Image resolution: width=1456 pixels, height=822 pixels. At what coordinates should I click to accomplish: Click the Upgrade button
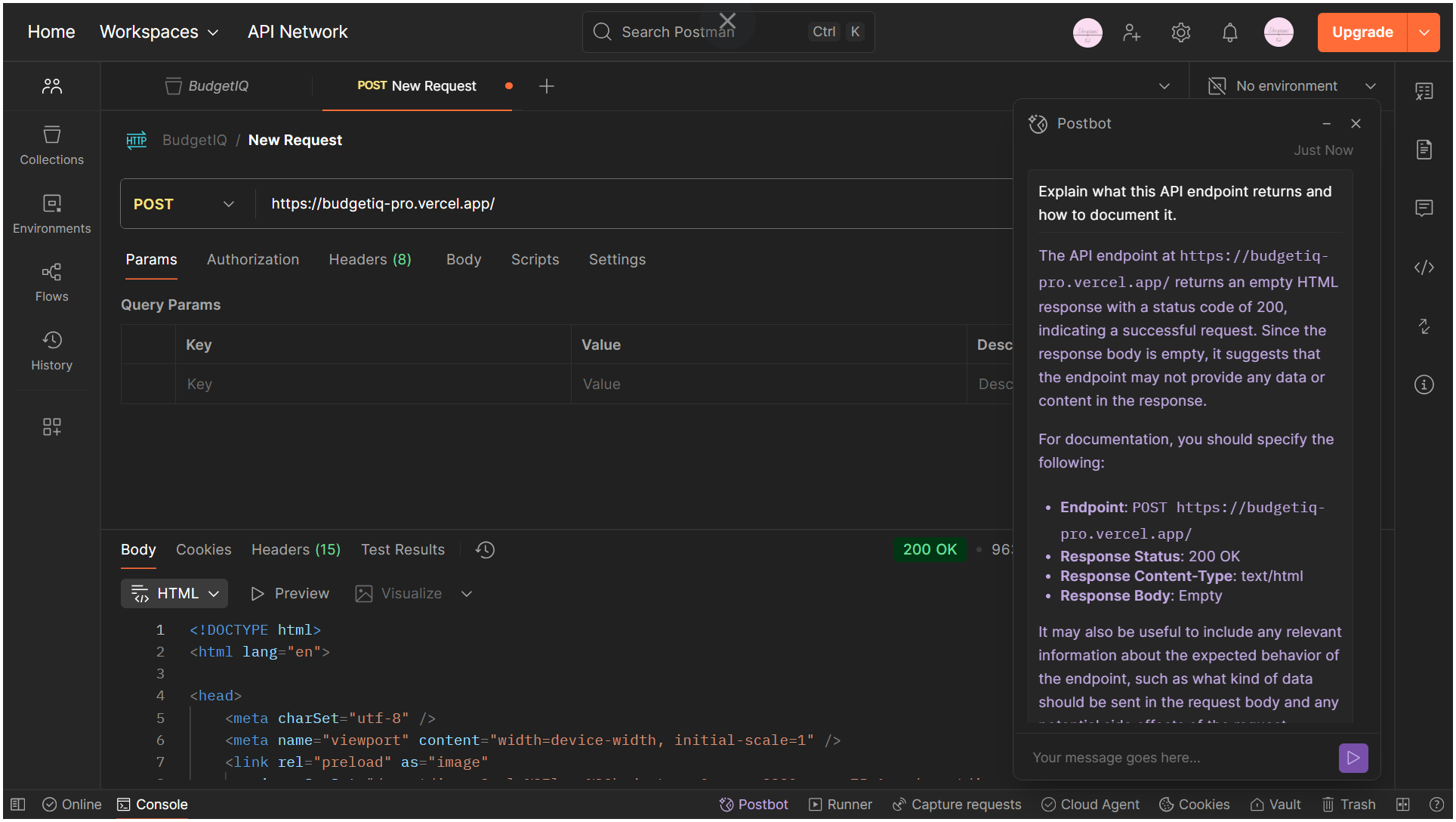tap(1362, 32)
